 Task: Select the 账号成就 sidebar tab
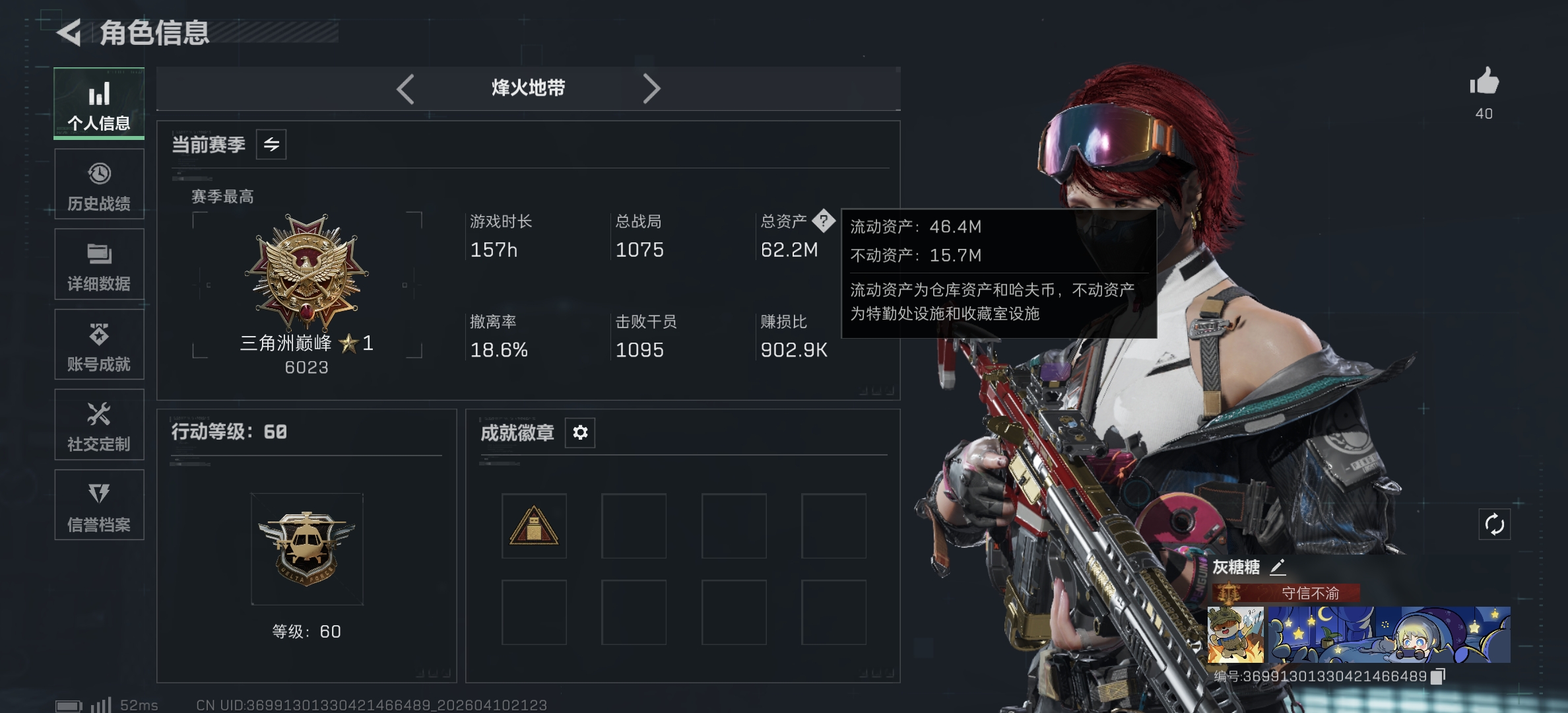99,345
